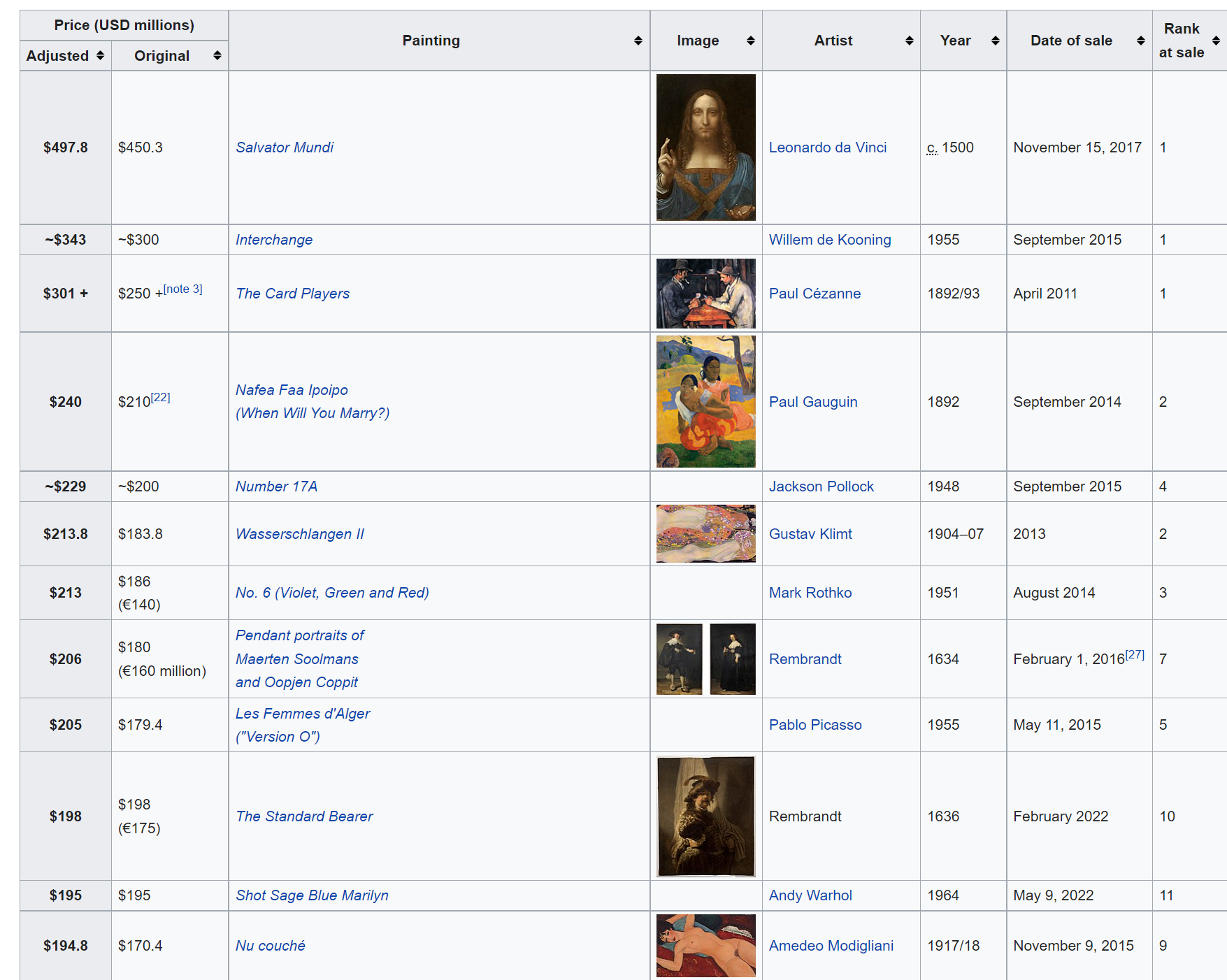Open The Card Players thumbnail image
Image resolution: width=1227 pixels, height=980 pixels.
(x=705, y=294)
